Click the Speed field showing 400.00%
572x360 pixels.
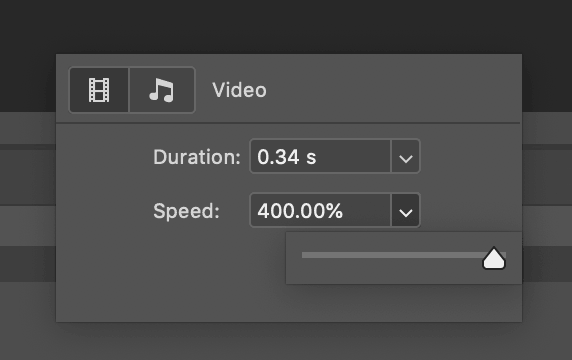pos(320,210)
